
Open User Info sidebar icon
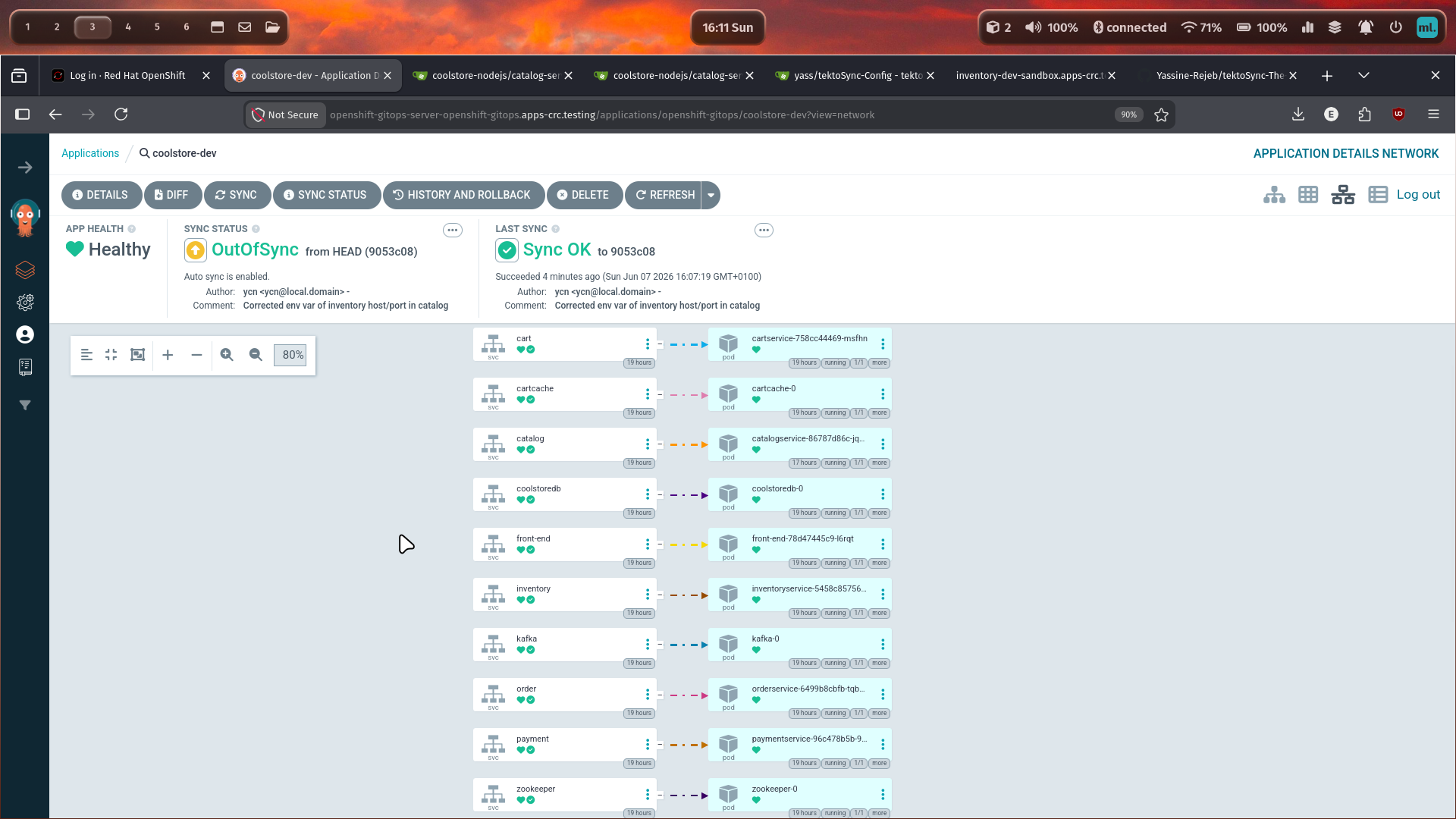(x=25, y=334)
